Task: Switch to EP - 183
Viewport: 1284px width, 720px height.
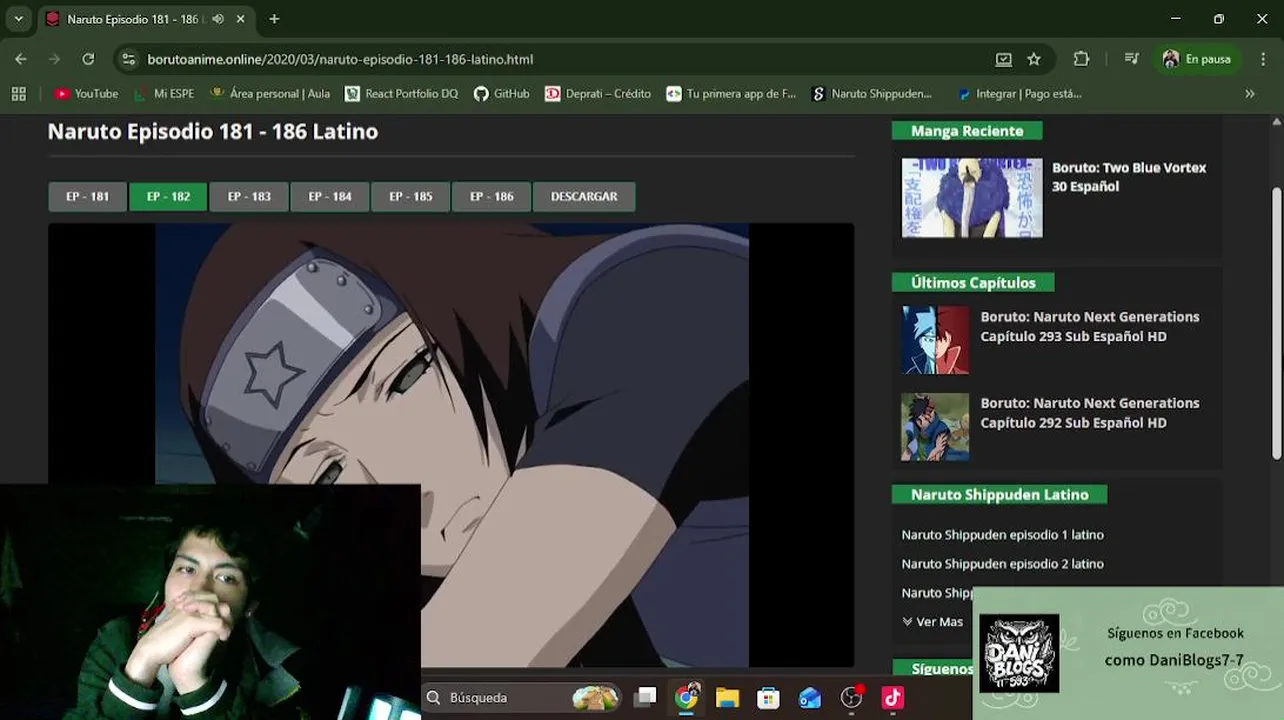Action: (249, 196)
